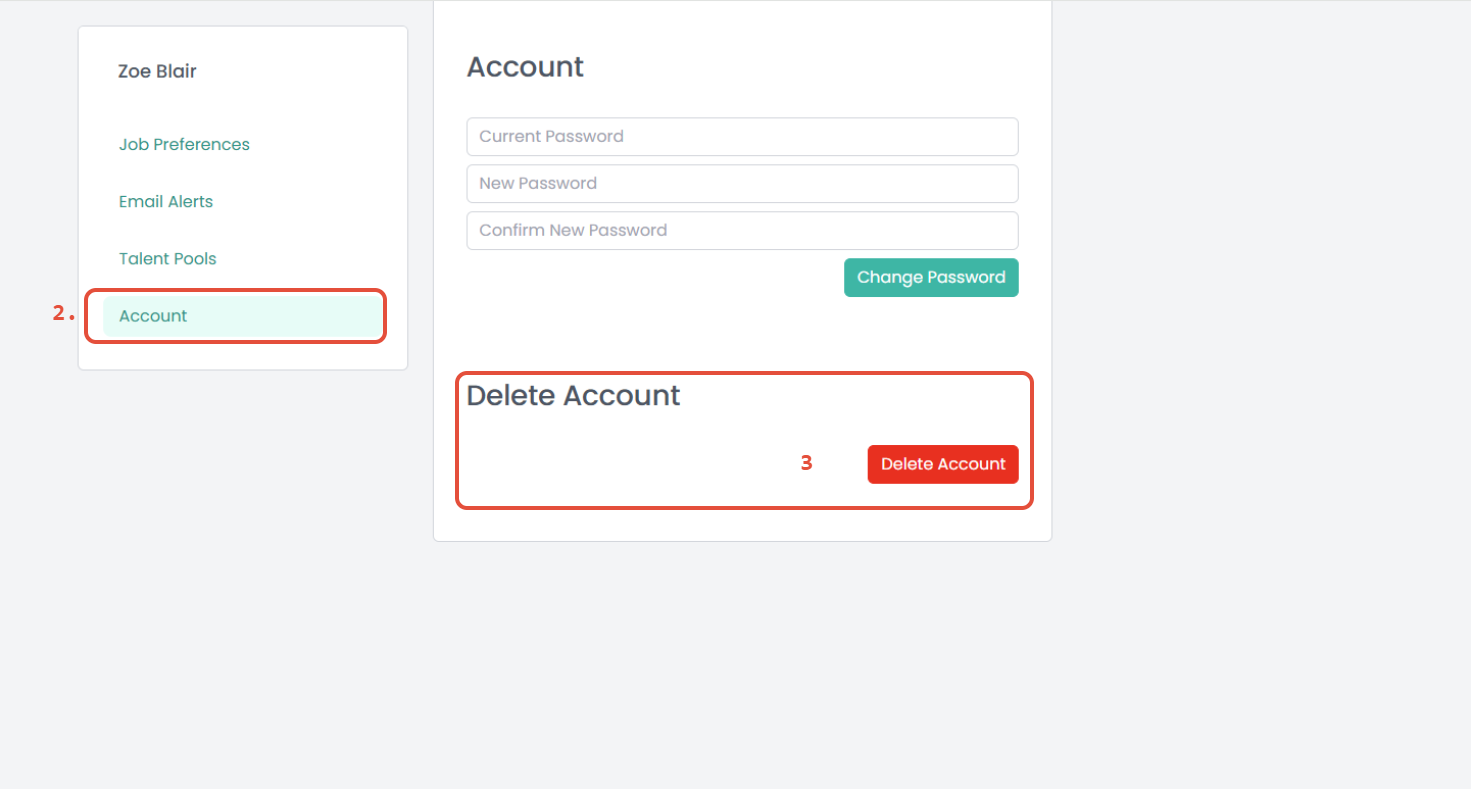1471x789 pixels.
Task: Click into the New Password field
Action: [x=742, y=184]
